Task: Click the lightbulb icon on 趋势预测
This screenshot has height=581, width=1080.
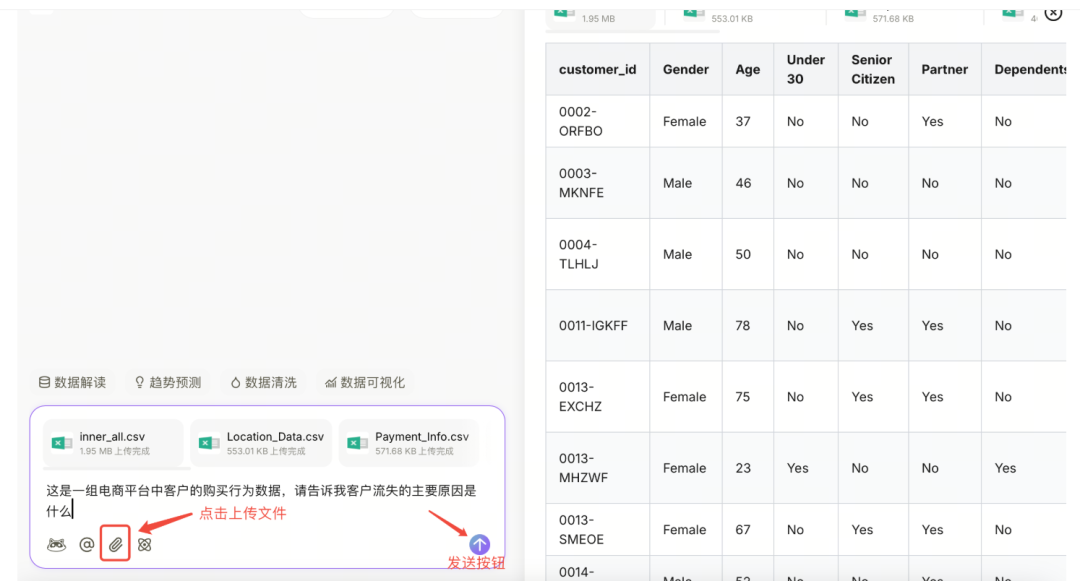Action: [139, 381]
